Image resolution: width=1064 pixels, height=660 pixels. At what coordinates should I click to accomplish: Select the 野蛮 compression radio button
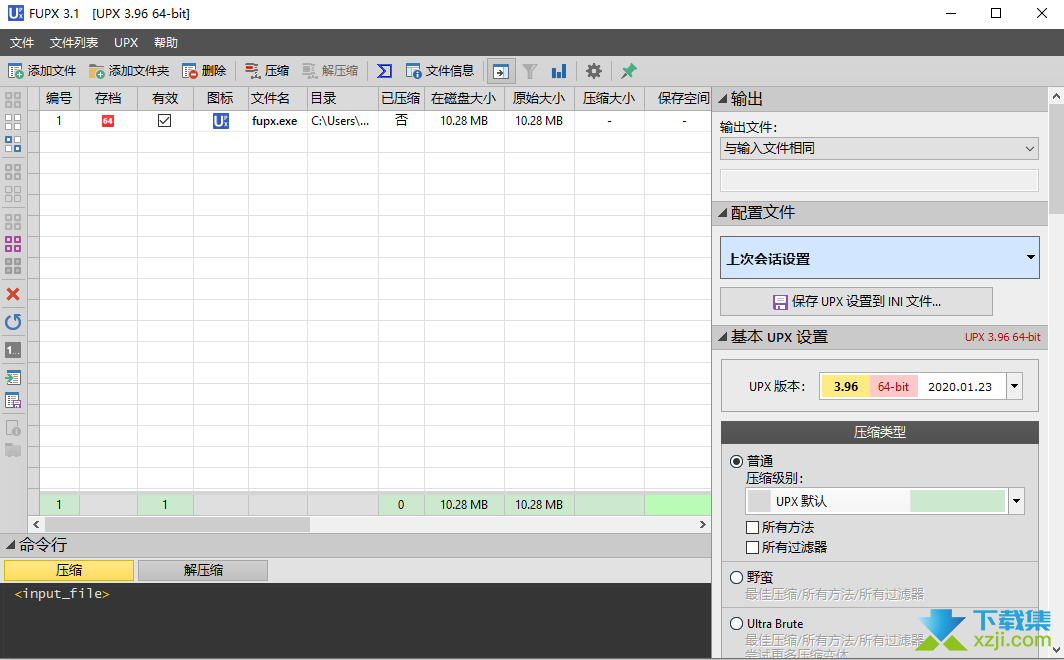[x=736, y=577]
